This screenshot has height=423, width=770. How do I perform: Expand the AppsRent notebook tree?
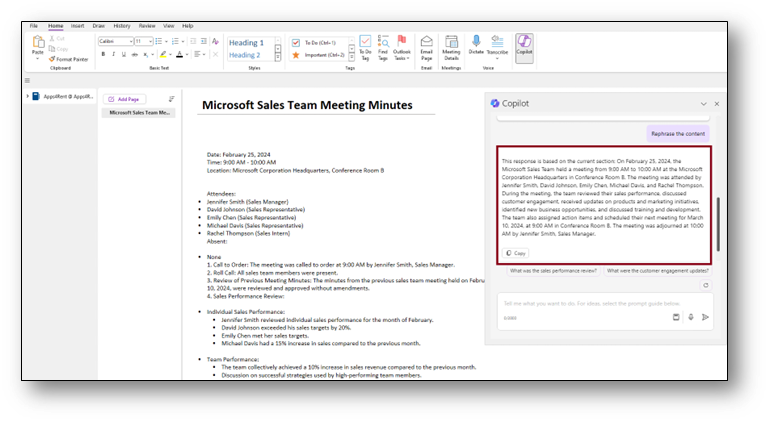tap(28, 96)
